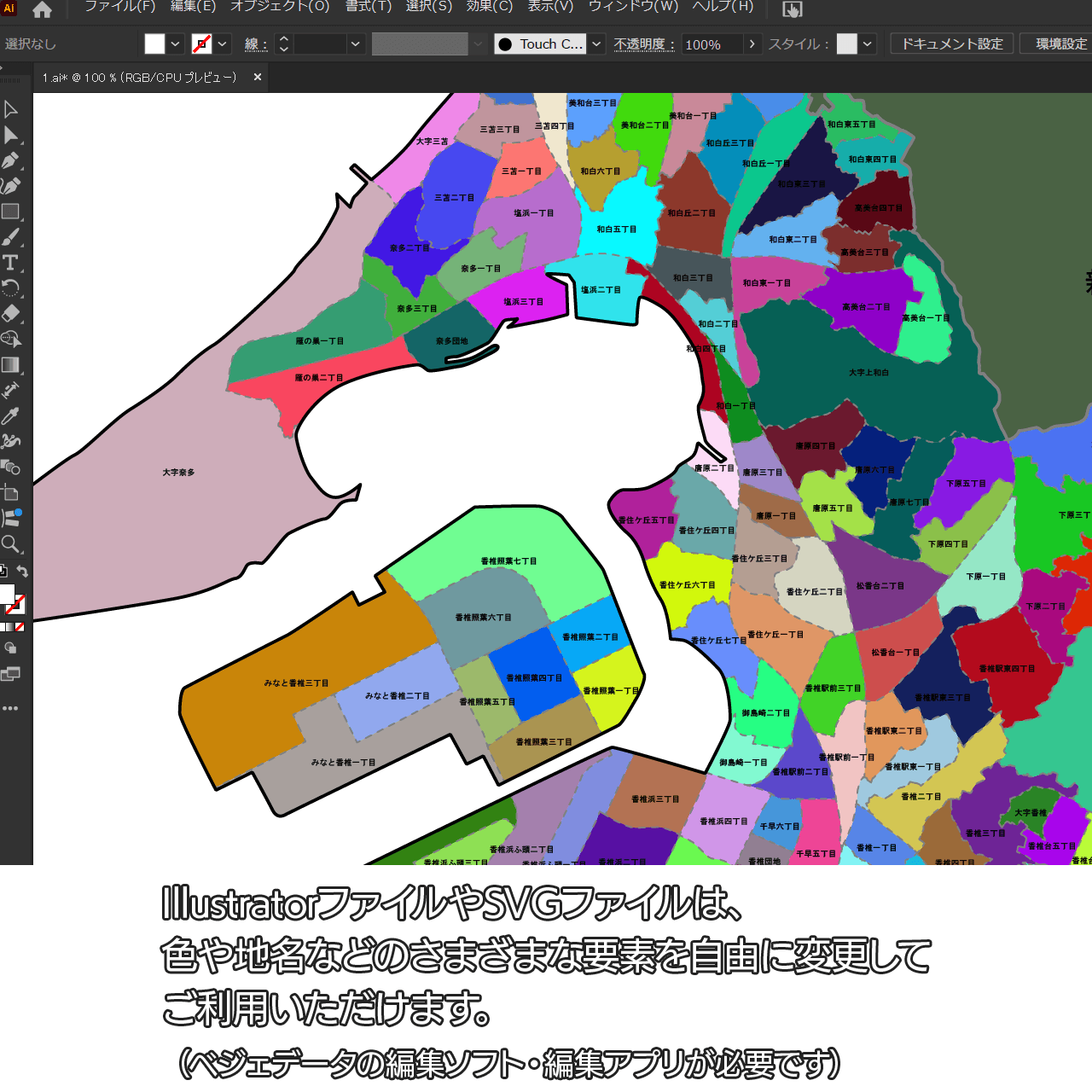The width and height of the screenshot is (1092, 1092).
Task: Select the Eraser tool
Action: tap(10, 314)
